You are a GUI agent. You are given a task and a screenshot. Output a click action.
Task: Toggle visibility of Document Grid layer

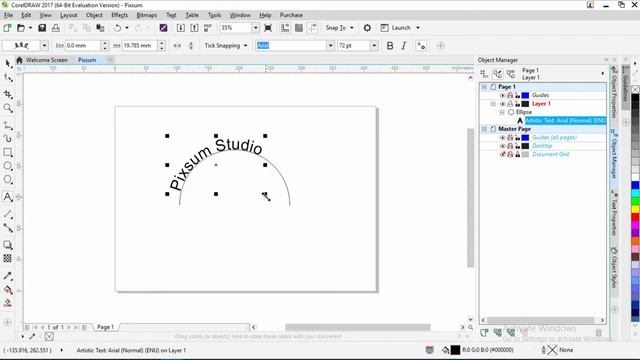coord(502,154)
